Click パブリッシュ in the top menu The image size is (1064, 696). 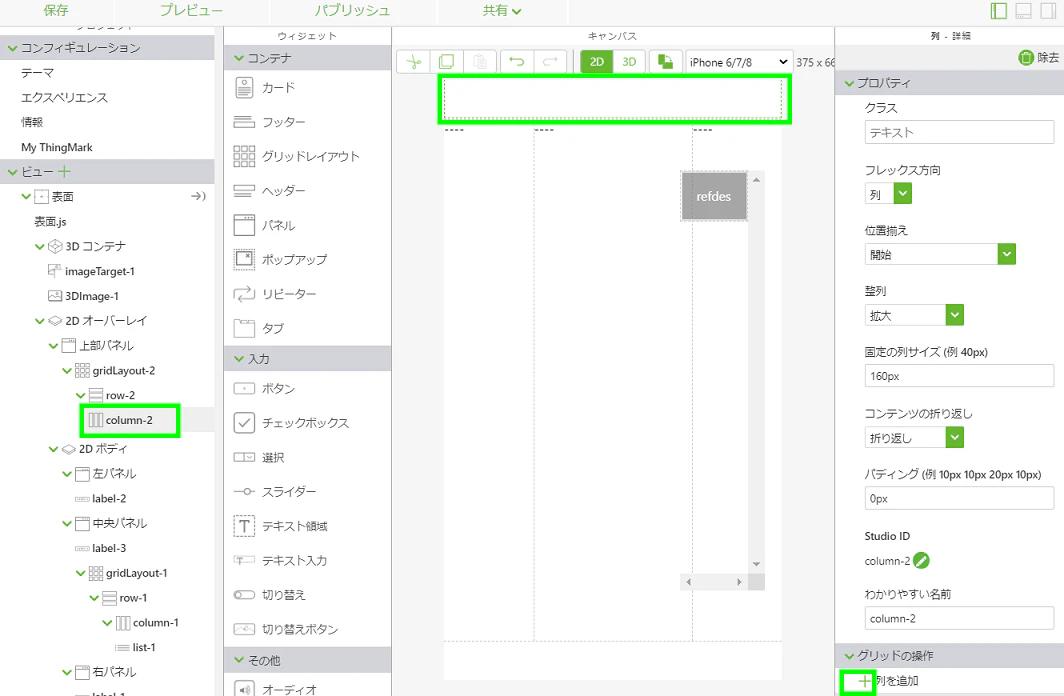pyautogui.click(x=352, y=10)
